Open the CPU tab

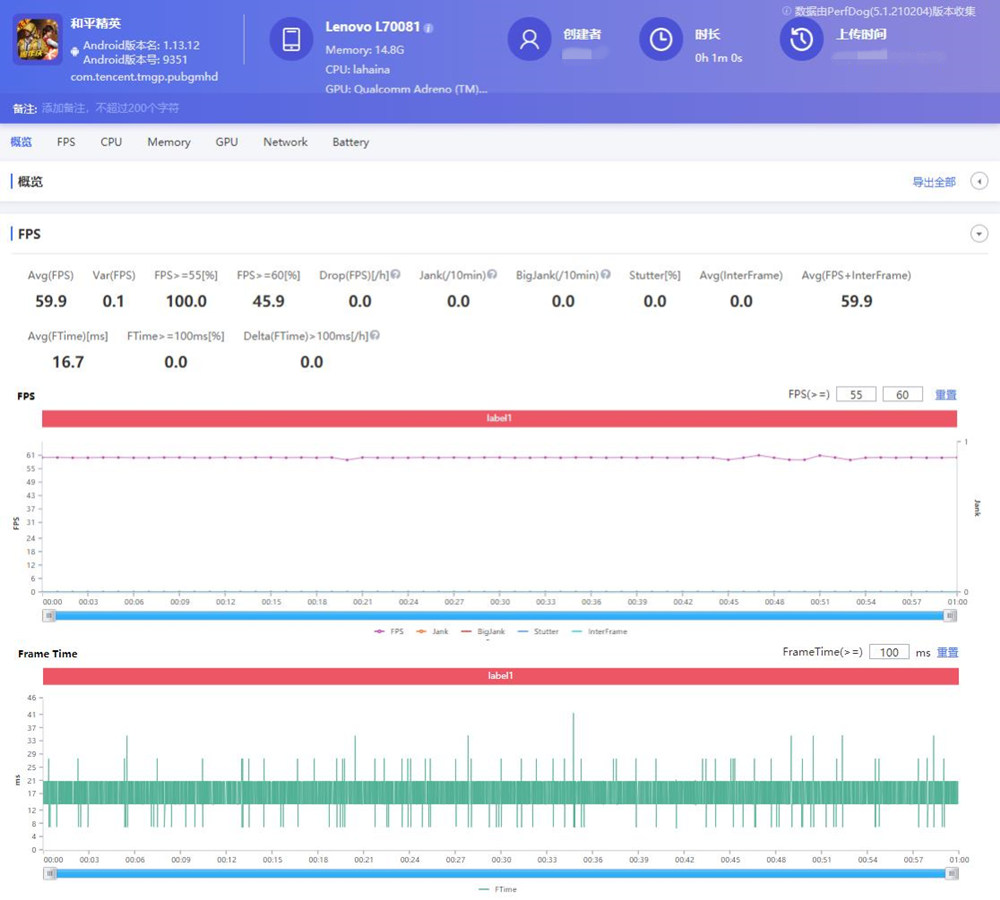coord(111,142)
